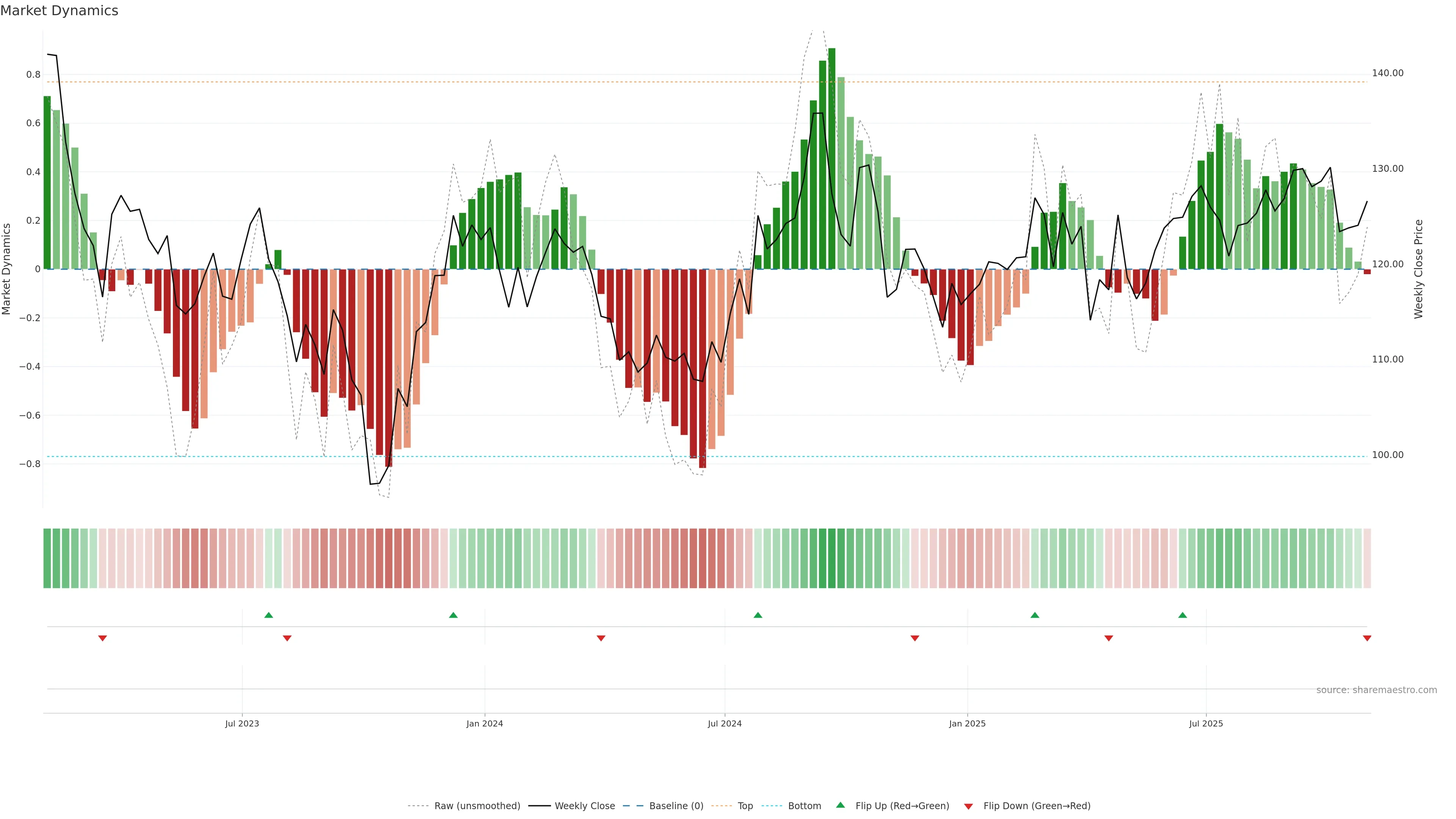Click the Flip Down red triangle legend icon
1456x819 pixels.
(x=968, y=806)
